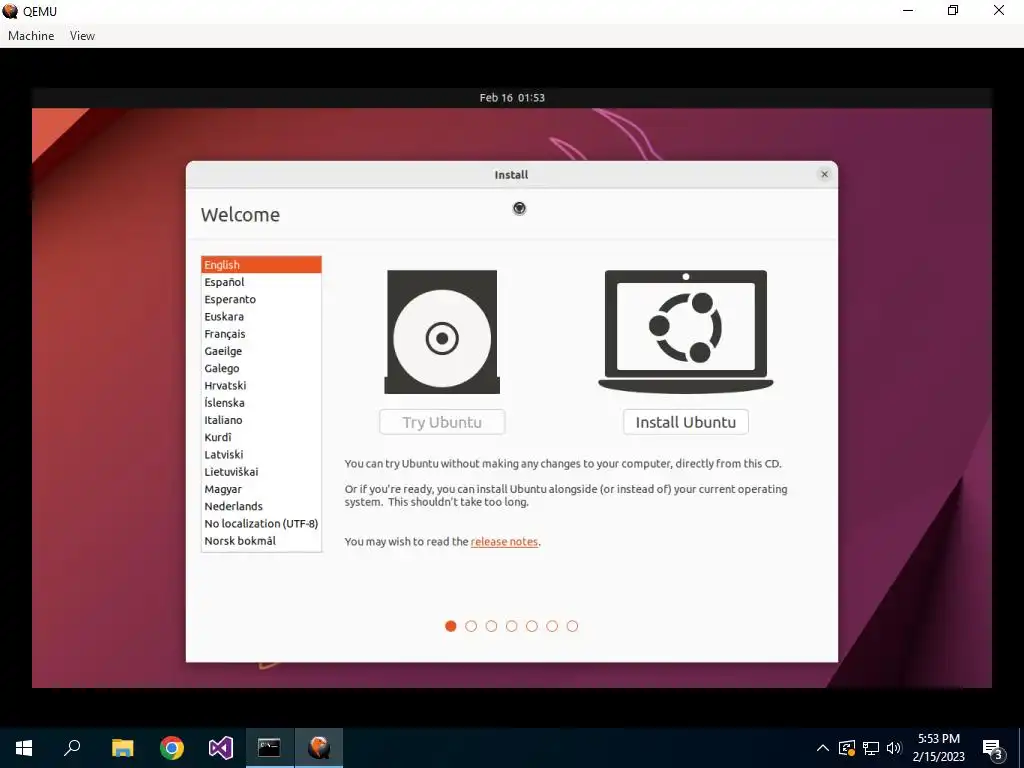
Task: Select Français in the language list
Action: click(261, 334)
